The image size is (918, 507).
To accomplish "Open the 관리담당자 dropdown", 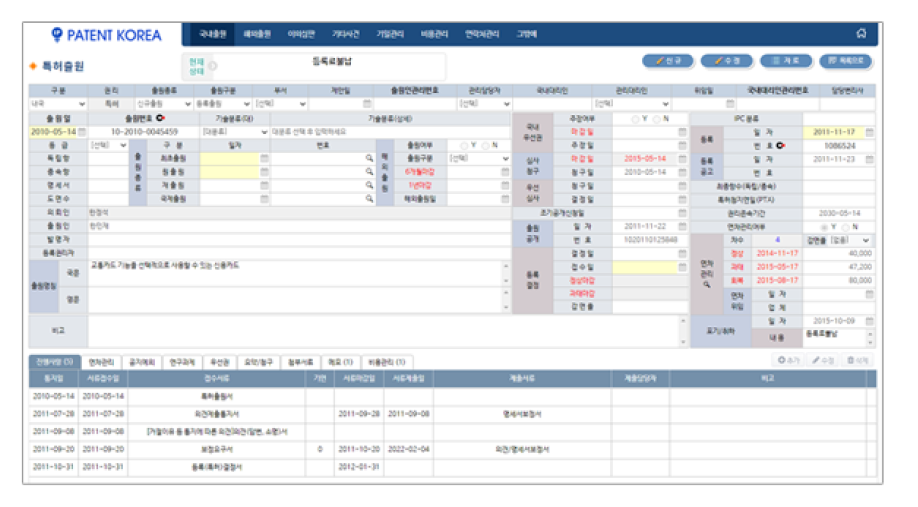I will (484, 104).
